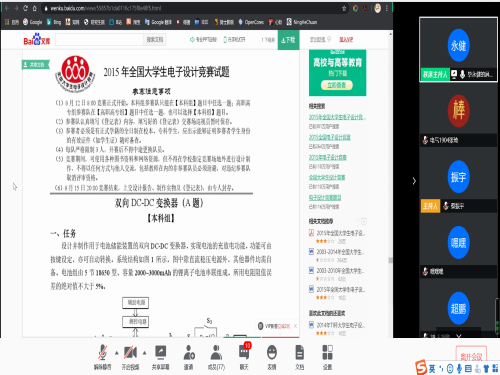Open the chat with unread badge

(x=244, y=357)
